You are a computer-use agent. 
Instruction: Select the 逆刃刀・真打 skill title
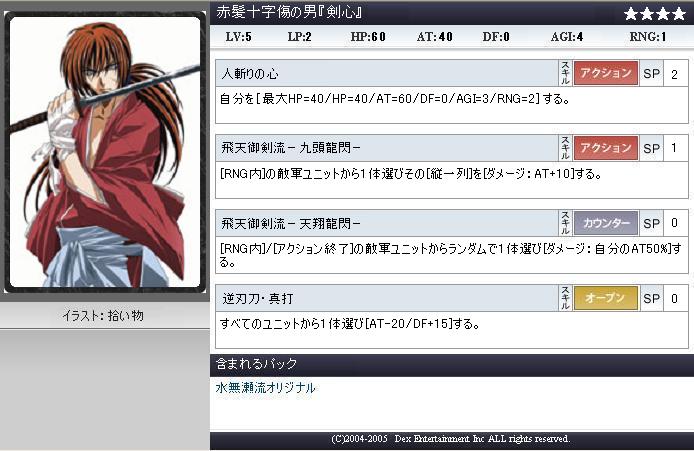click(258, 299)
